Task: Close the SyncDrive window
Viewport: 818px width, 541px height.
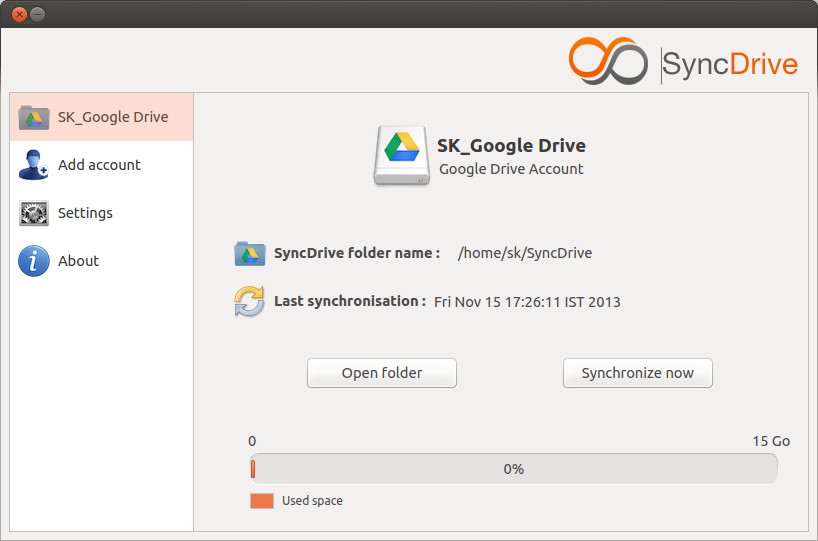Action: coord(19,15)
